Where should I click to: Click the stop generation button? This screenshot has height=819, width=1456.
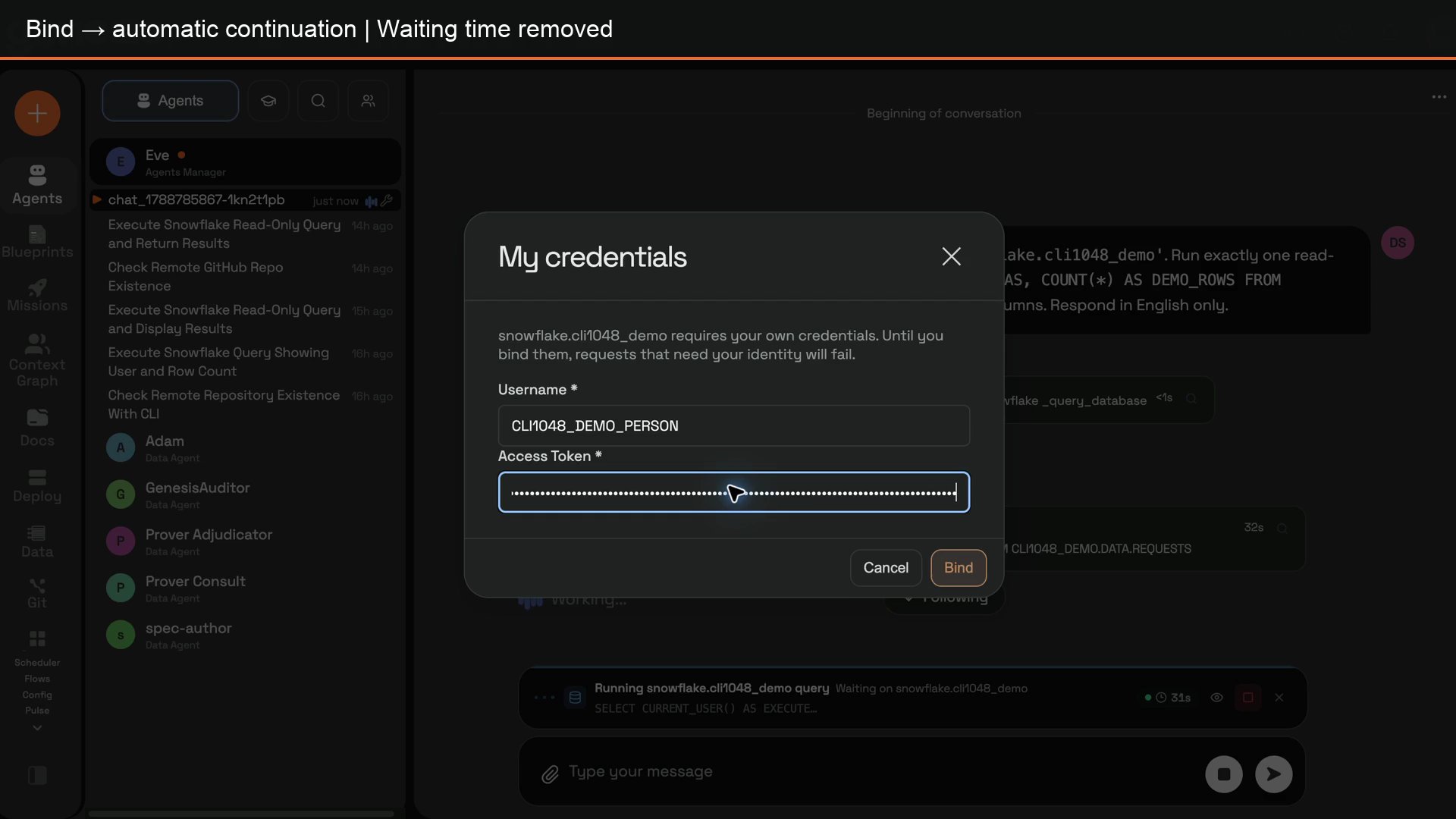pos(1223,774)
